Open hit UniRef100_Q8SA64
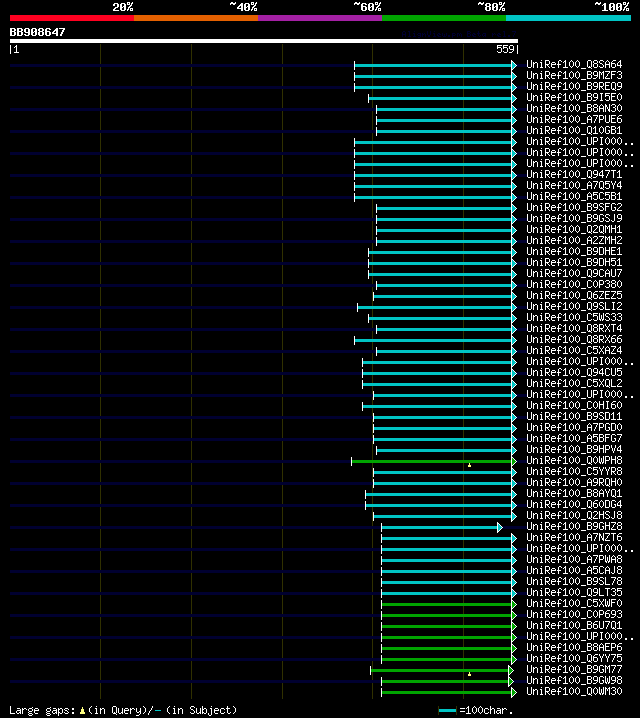 click(x=574, y=65)
